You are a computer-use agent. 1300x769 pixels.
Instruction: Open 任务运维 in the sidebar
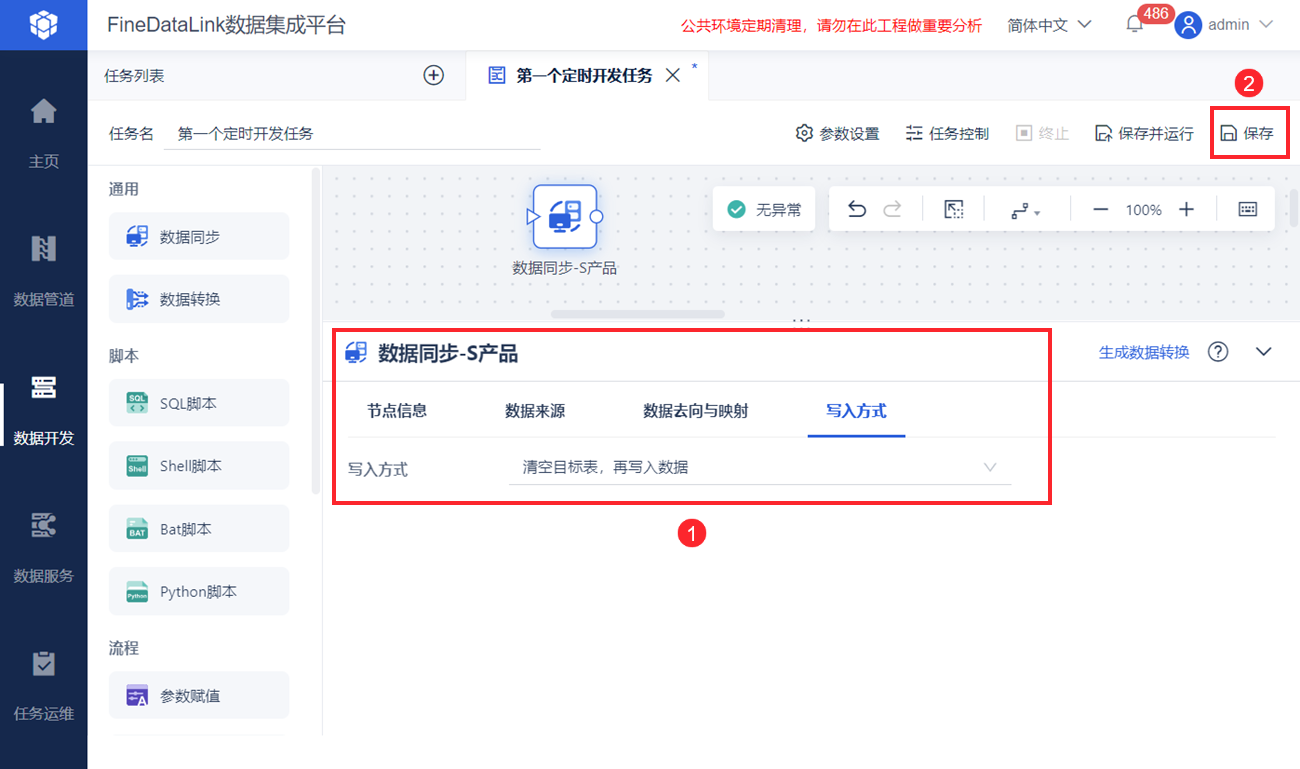tap(43, 687)
